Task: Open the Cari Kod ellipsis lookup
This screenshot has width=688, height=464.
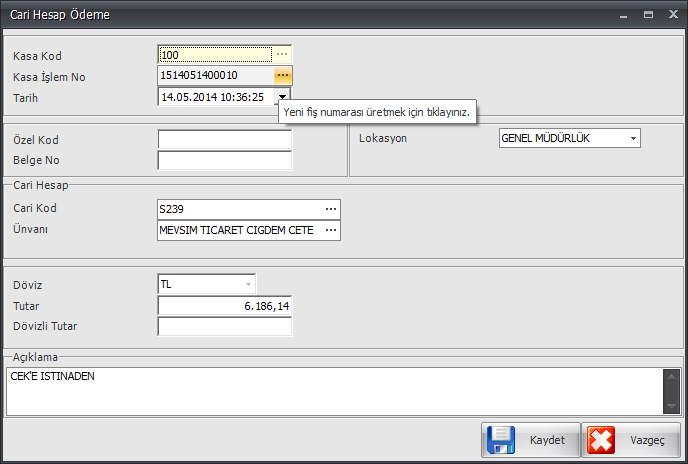Action: pyautogui.click(x=331, y=209)
